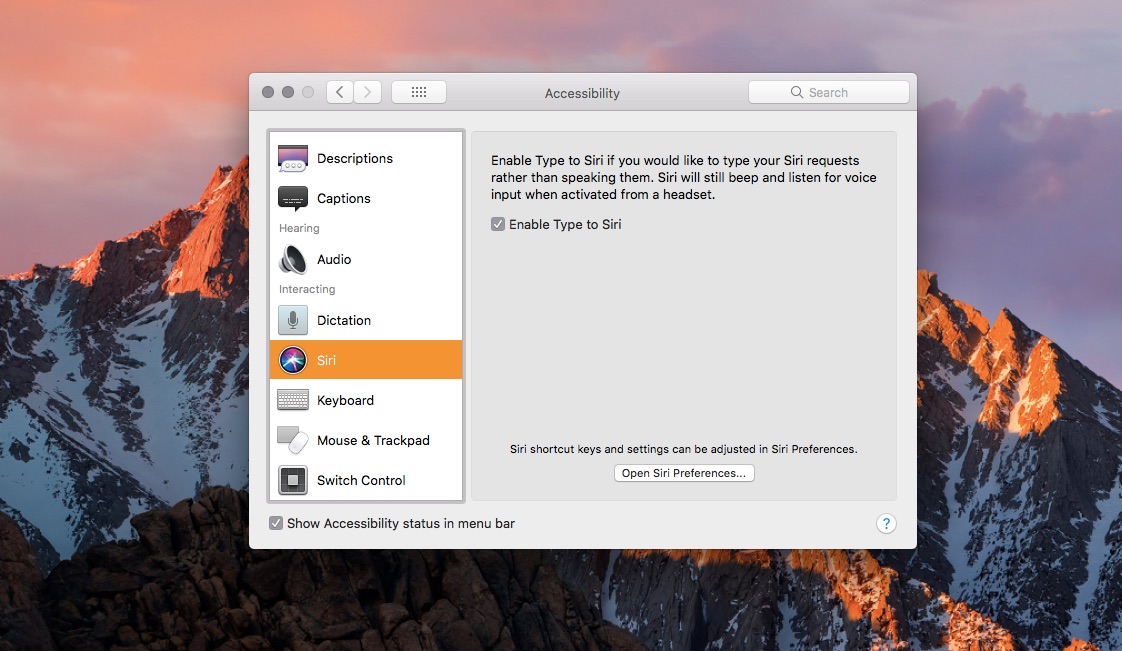
Task: Click the Hearing section header
Action: 299,228
